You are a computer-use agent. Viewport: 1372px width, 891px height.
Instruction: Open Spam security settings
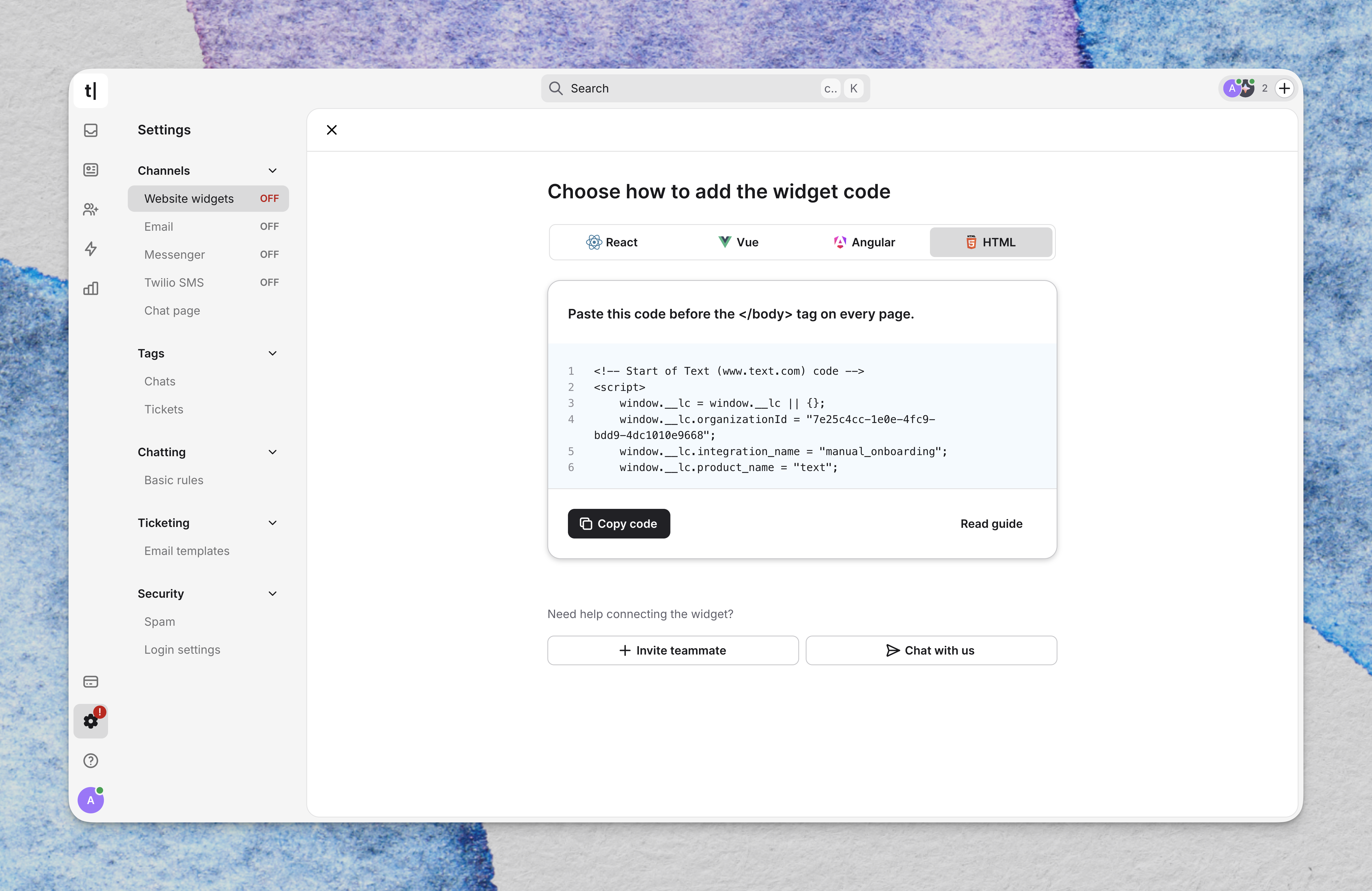pyautogui.click(x=208, y=622)
